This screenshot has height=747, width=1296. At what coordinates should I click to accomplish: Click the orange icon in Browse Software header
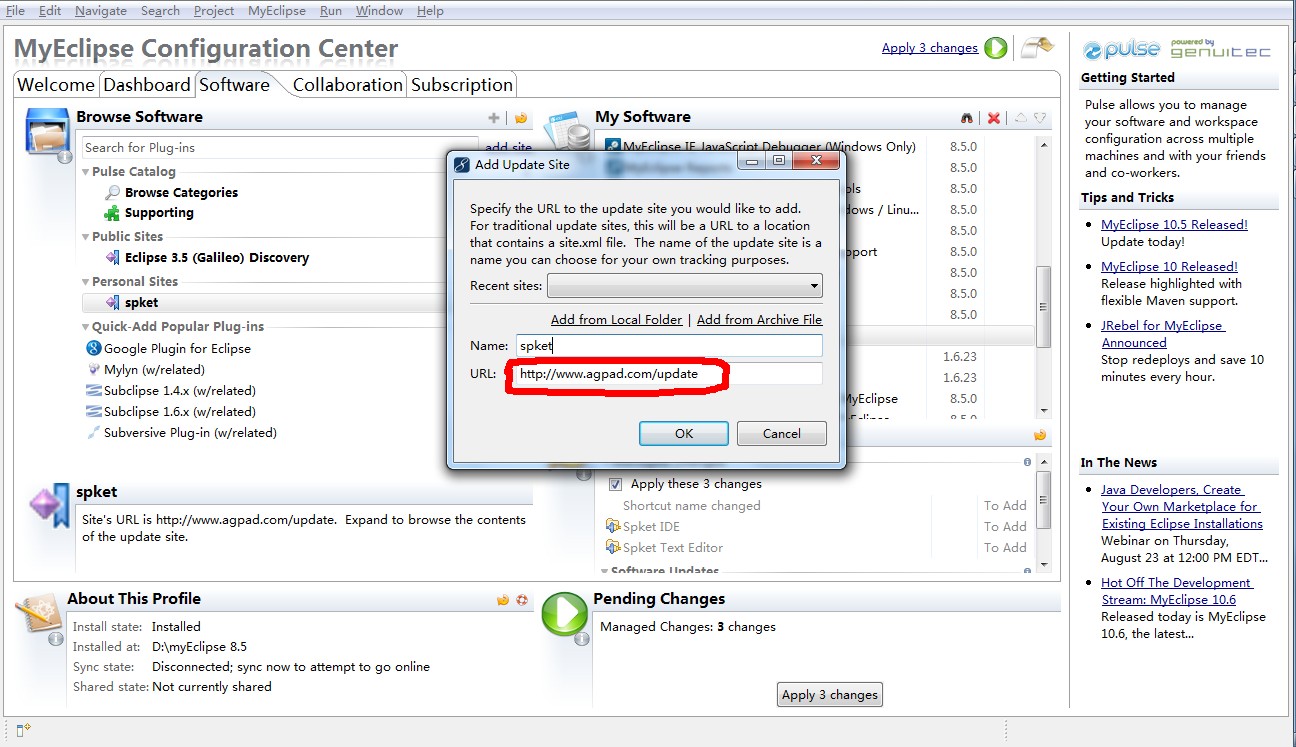click(x=521, y=118)
